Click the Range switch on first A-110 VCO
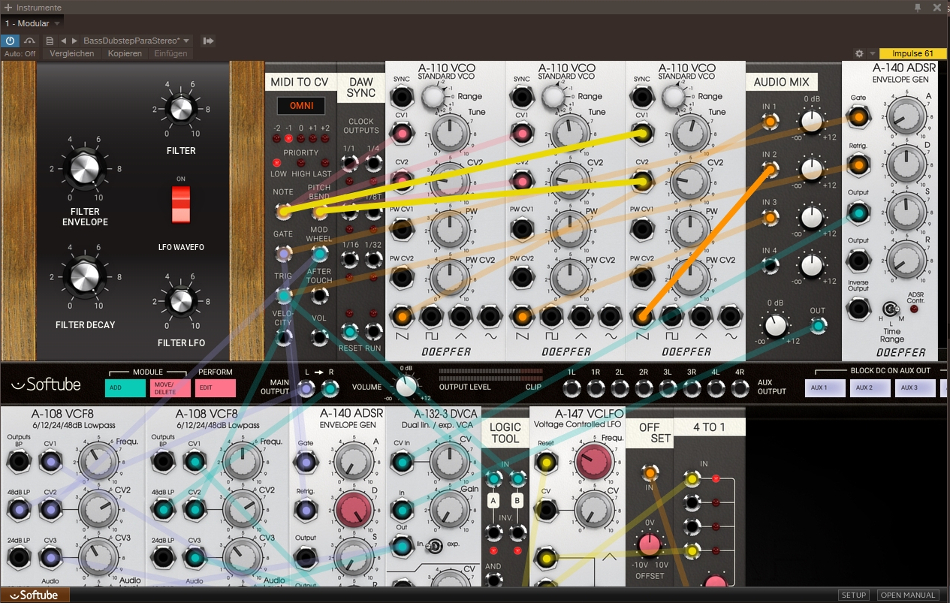The height and width of the screenshot is (603, 950). (x=433, y=96)
